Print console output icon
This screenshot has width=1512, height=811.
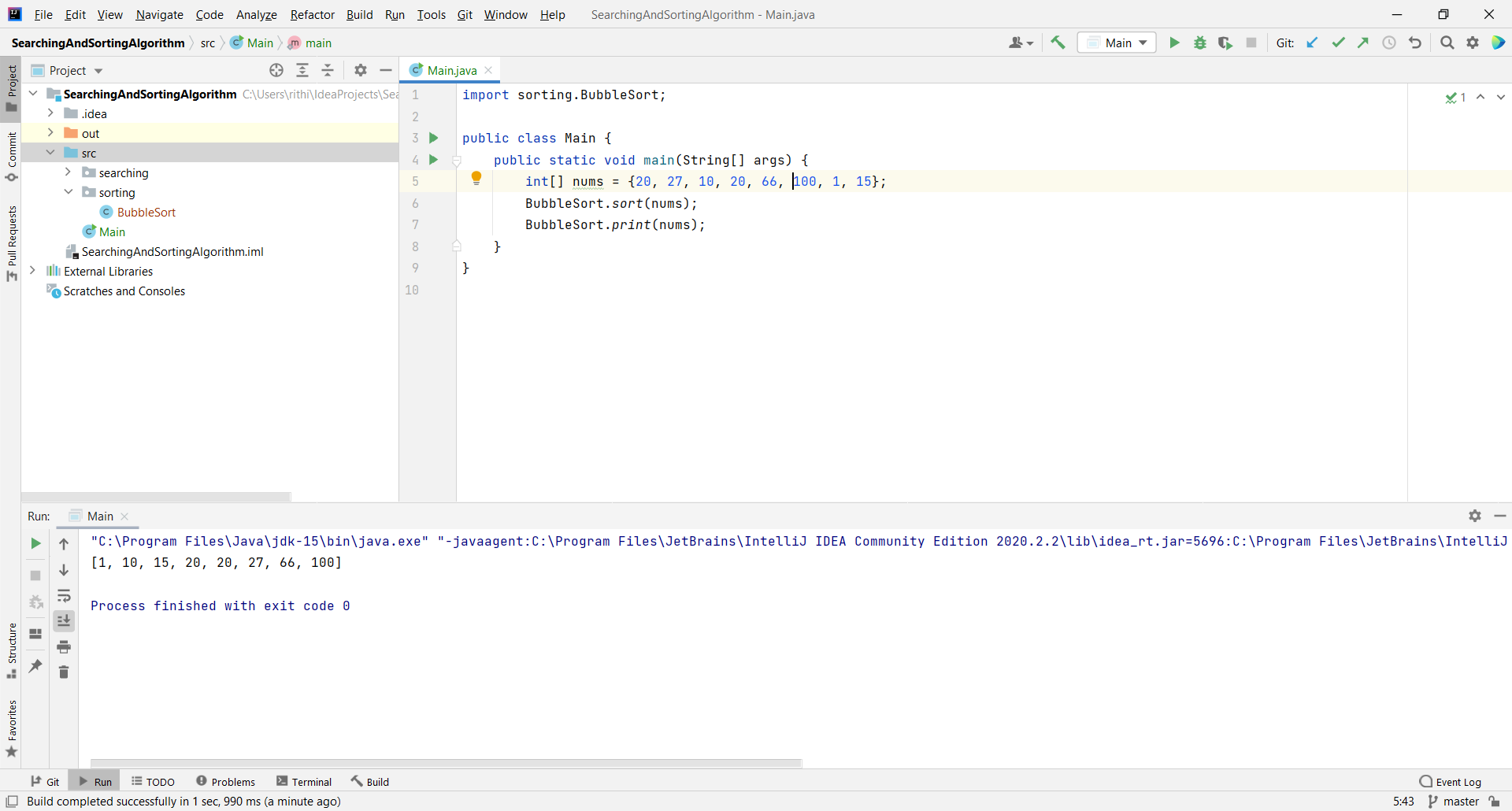(64, 646)
